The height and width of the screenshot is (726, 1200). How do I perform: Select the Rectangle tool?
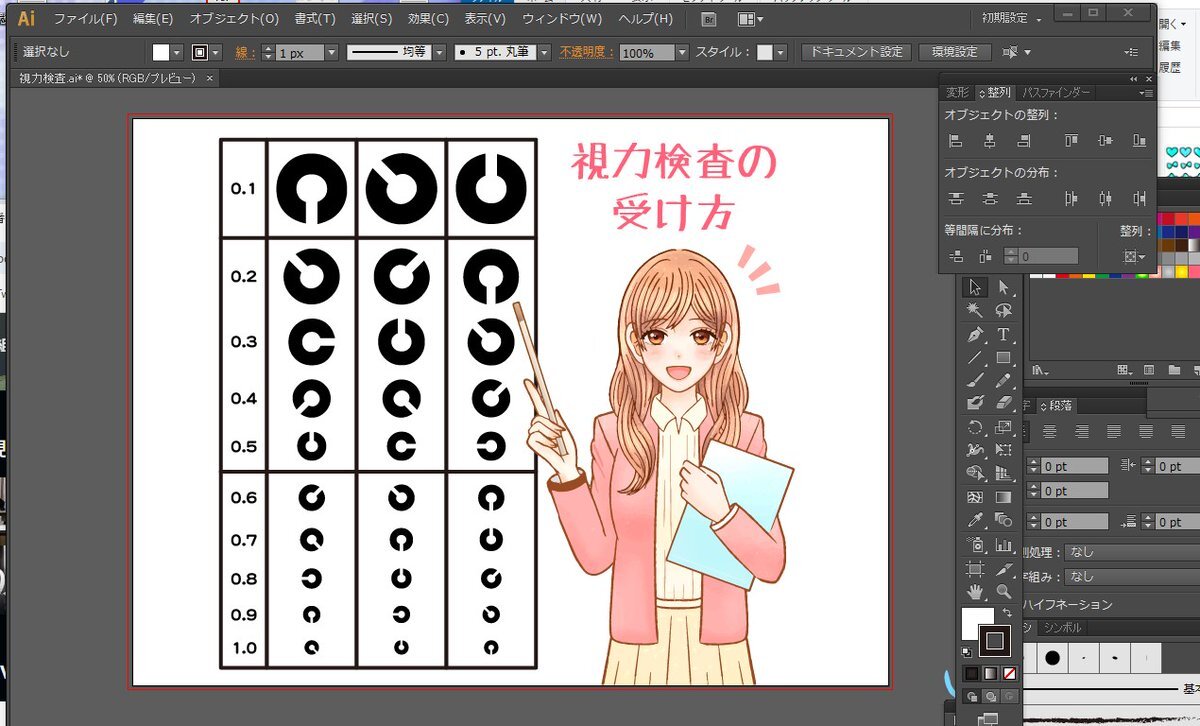pos(1004,357)
